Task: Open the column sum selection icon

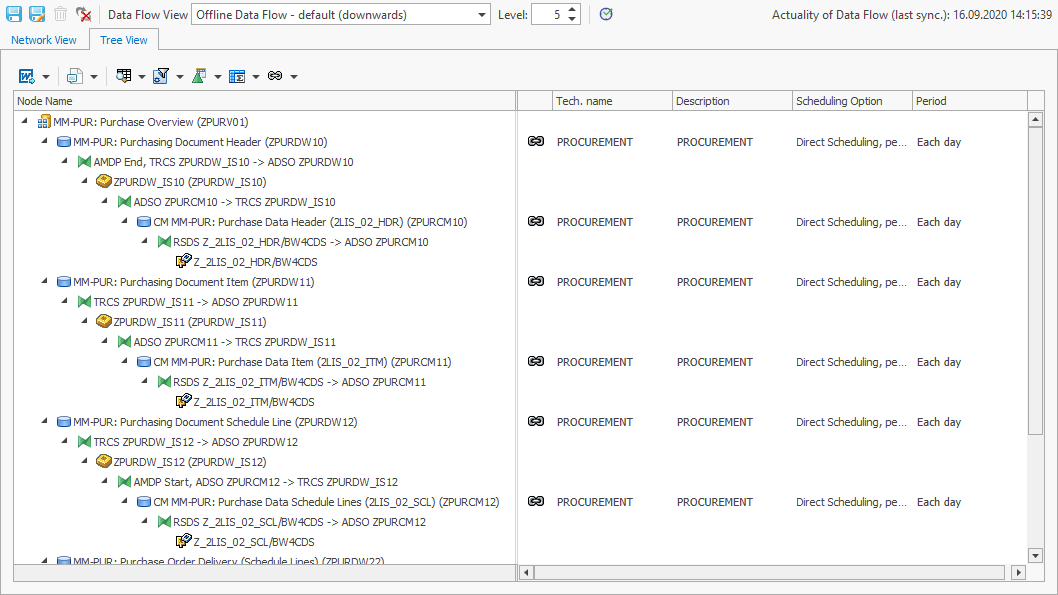Action: [238, 75]
